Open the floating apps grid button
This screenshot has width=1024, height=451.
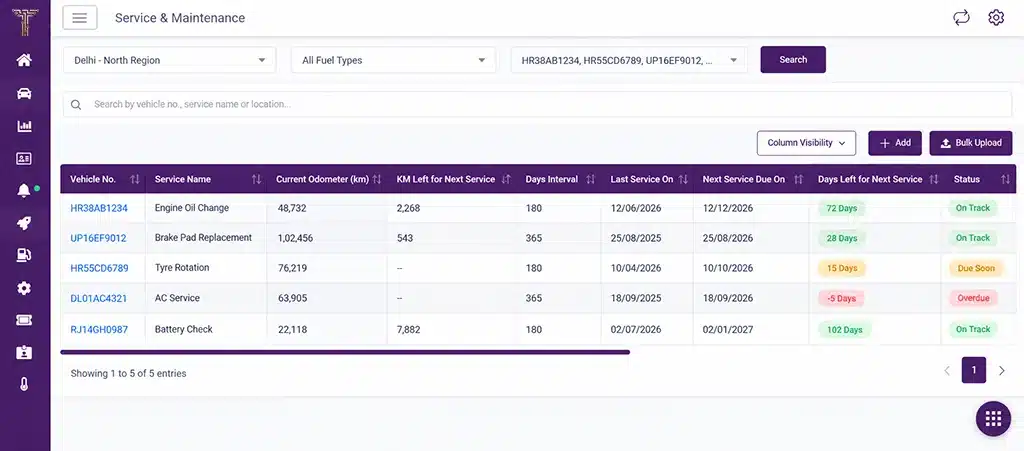[993, 418]
